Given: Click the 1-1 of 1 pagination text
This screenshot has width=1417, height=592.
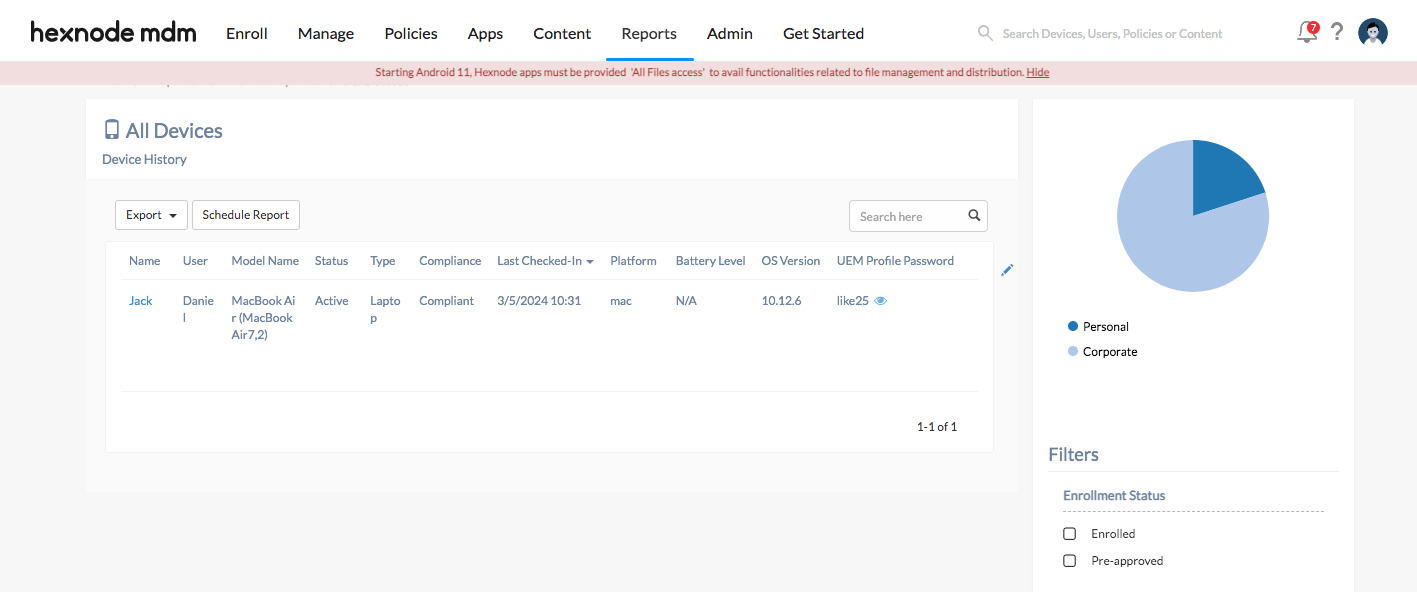Looking at the screenshot, I should click(x=936, y=426).
